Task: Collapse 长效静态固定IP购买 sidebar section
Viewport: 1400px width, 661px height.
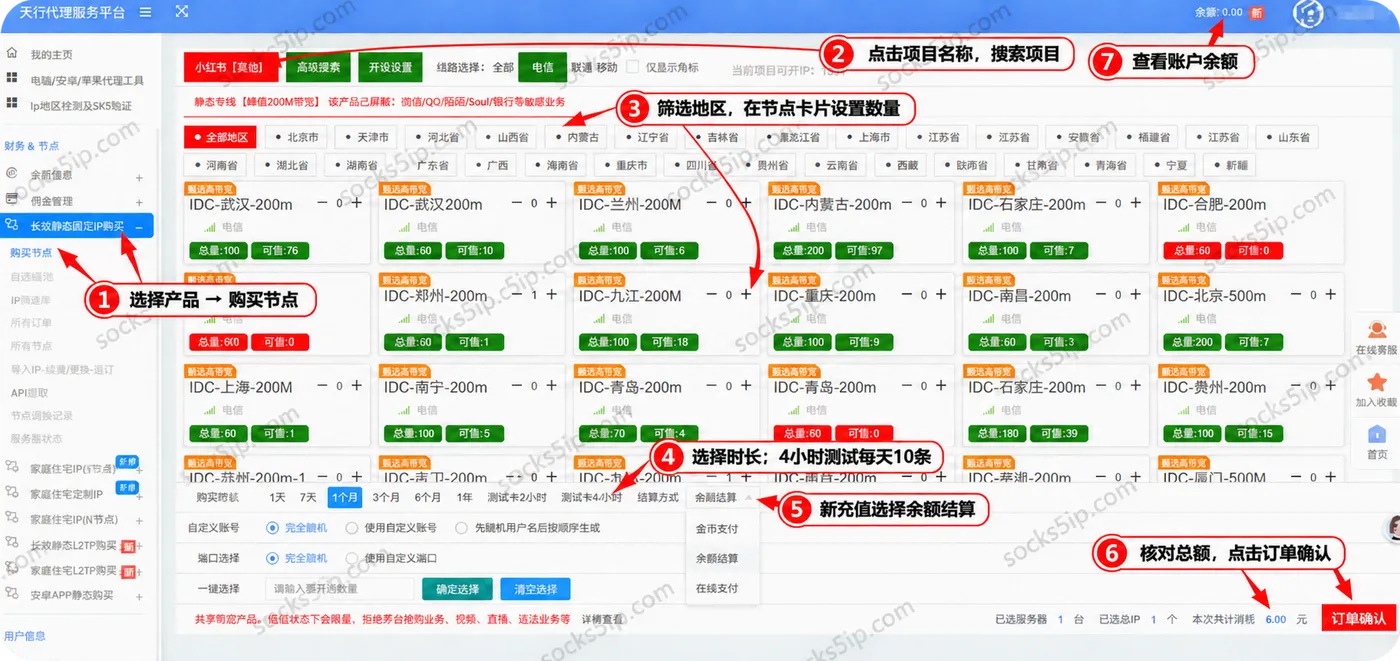Action: (138, 227)
